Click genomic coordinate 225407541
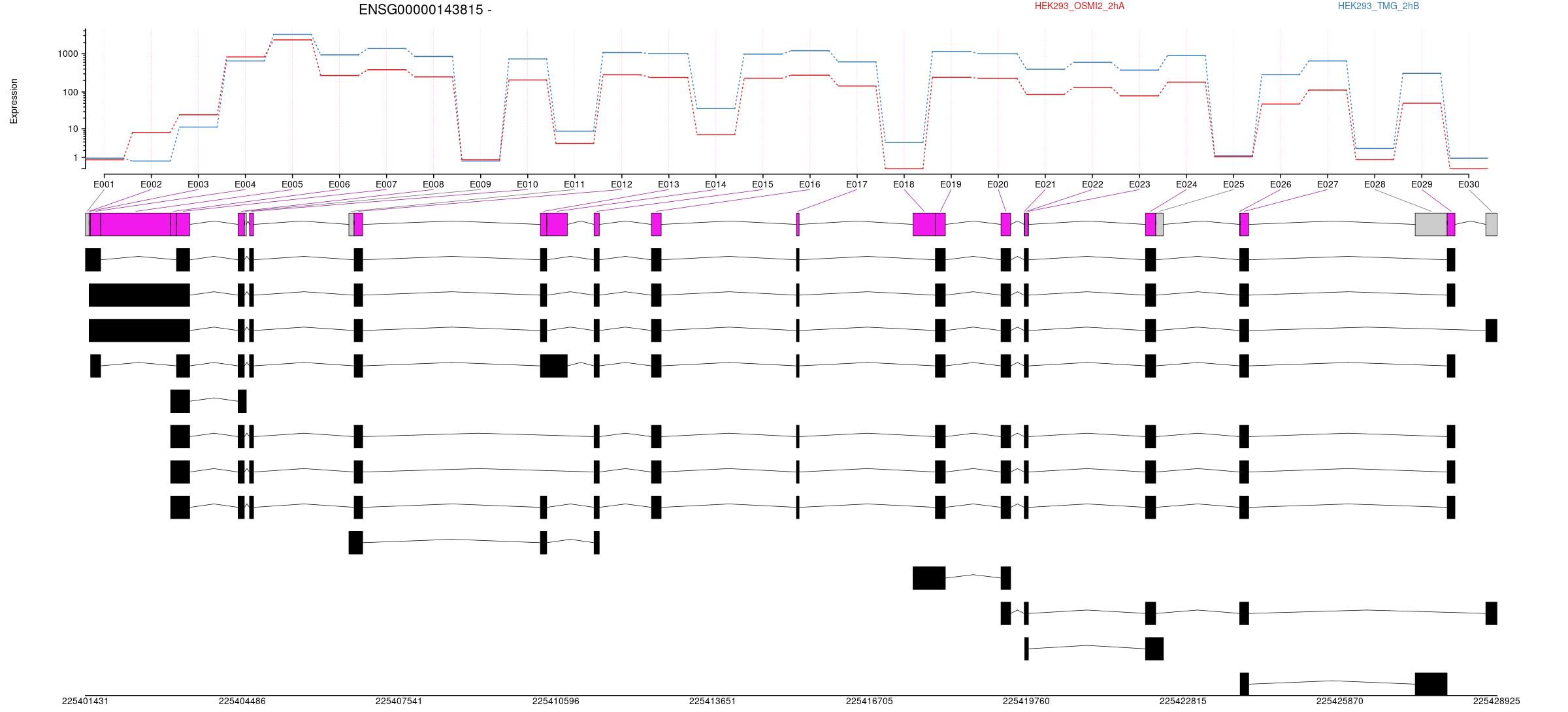The height and width of the screenshot is (712, 1568). point(399,701)
